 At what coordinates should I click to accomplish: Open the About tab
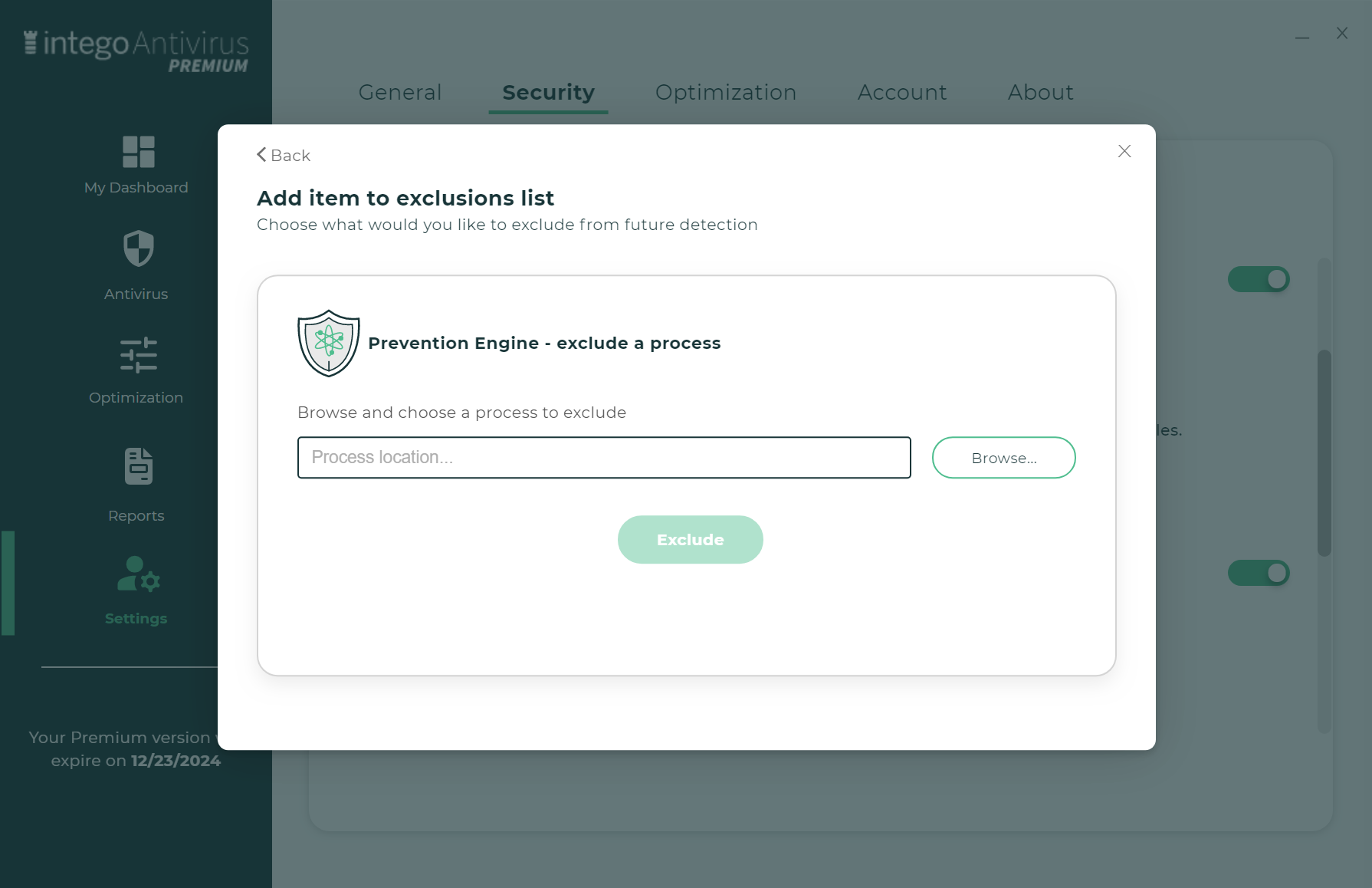coord(1040,92)
